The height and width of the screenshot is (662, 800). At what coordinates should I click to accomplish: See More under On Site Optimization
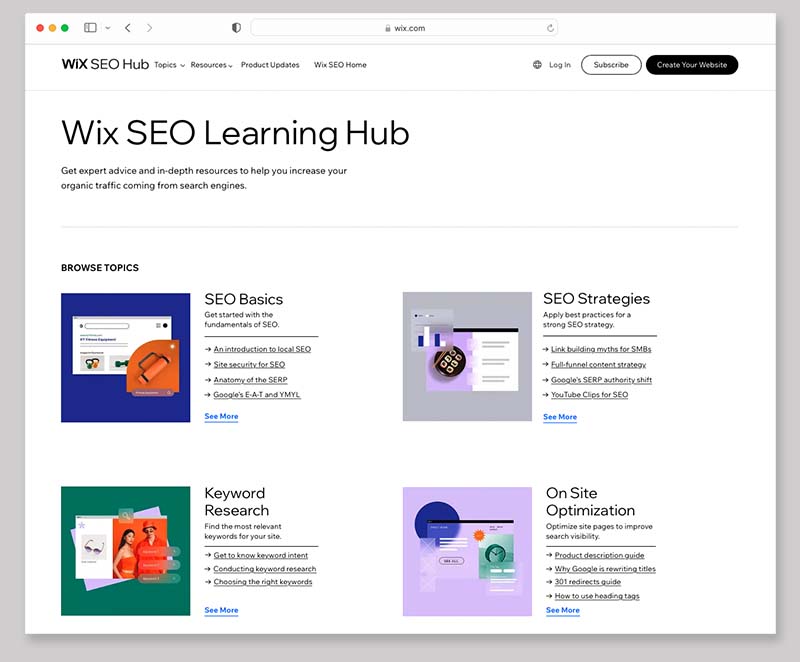[x=563, y=610]
